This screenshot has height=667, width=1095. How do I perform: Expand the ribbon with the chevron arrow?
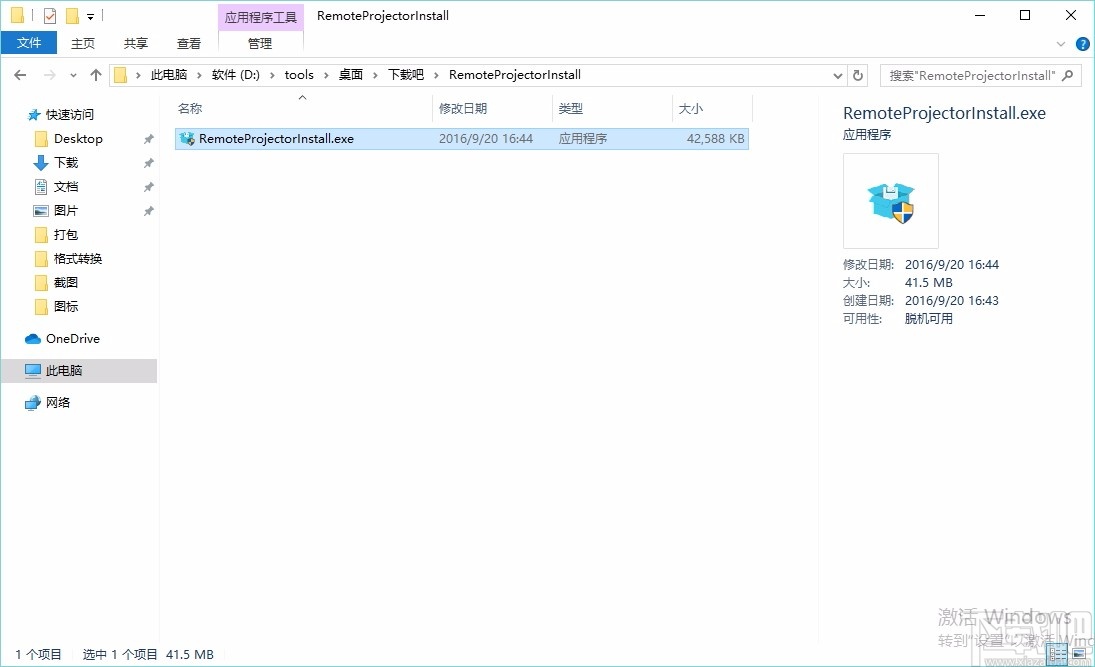tap(1060, 43)
